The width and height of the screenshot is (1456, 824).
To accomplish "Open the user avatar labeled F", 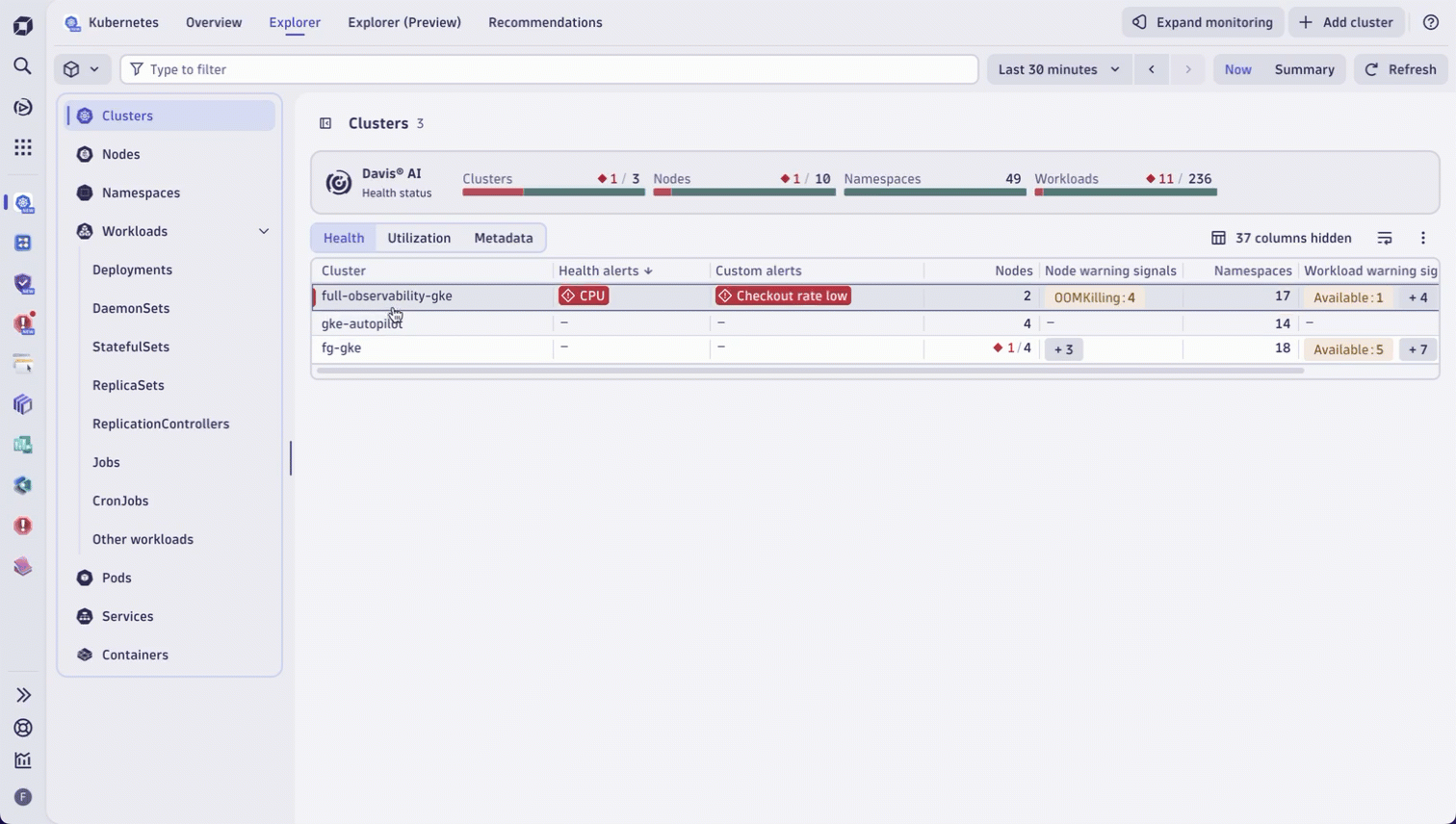I will [x=23, y=797].
